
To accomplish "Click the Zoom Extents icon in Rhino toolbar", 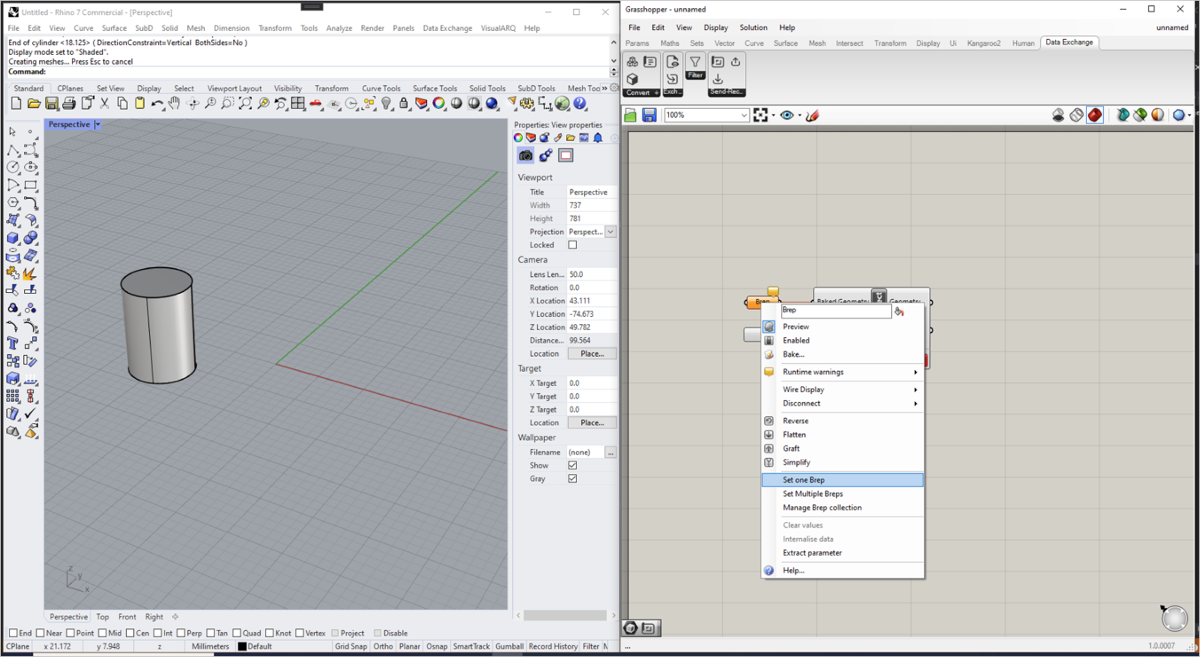I will coord(245,104).
